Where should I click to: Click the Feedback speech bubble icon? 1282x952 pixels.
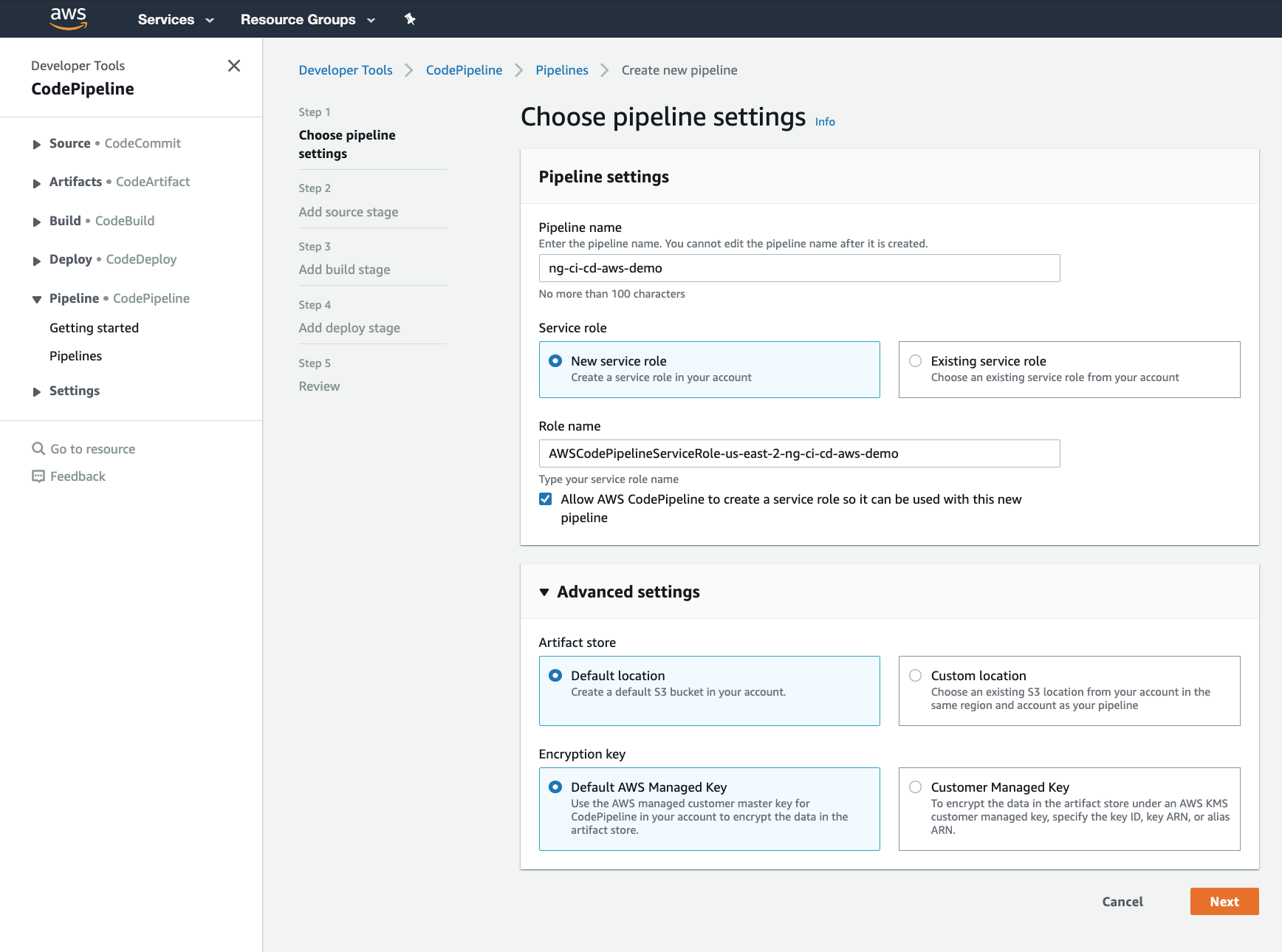pyautogui.click(x=38, y=476)
